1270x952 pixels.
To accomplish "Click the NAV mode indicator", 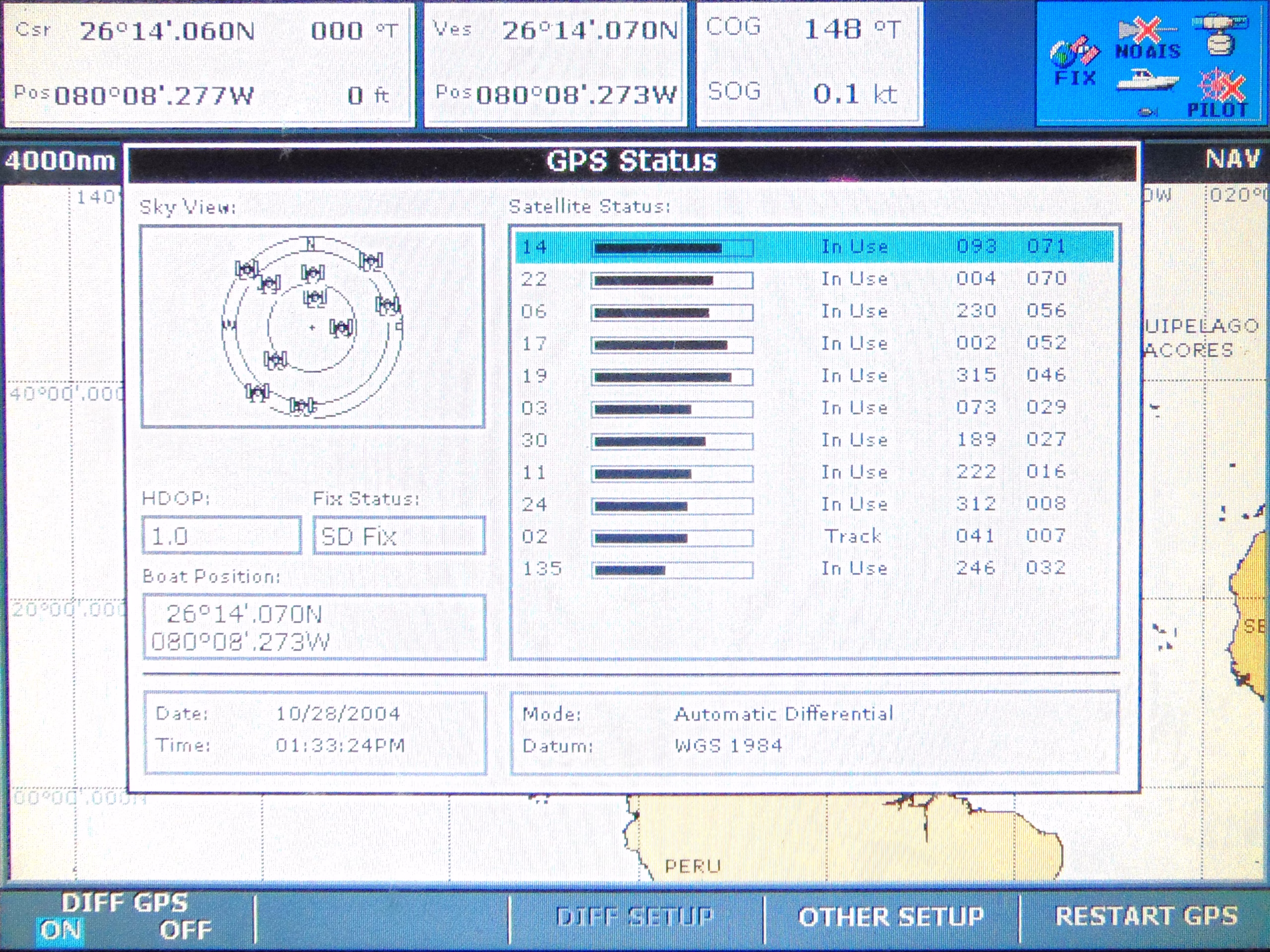I will (1232, 159).
